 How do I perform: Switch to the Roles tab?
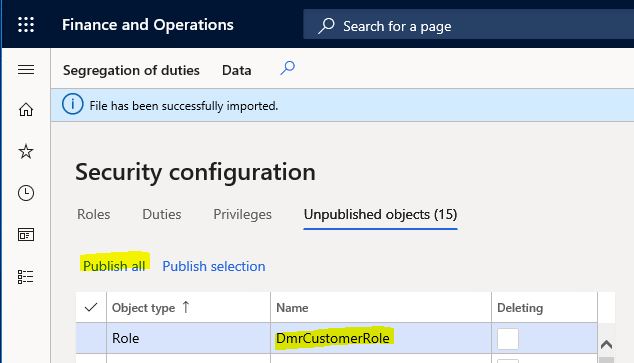[x=93, y=214]
